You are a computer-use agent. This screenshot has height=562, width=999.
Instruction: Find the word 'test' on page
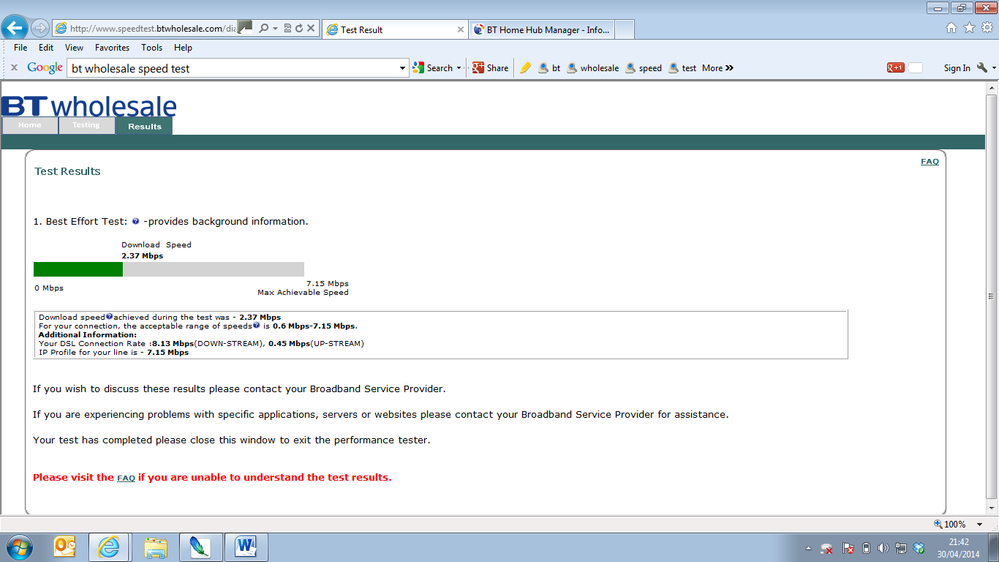coord(682,68)
